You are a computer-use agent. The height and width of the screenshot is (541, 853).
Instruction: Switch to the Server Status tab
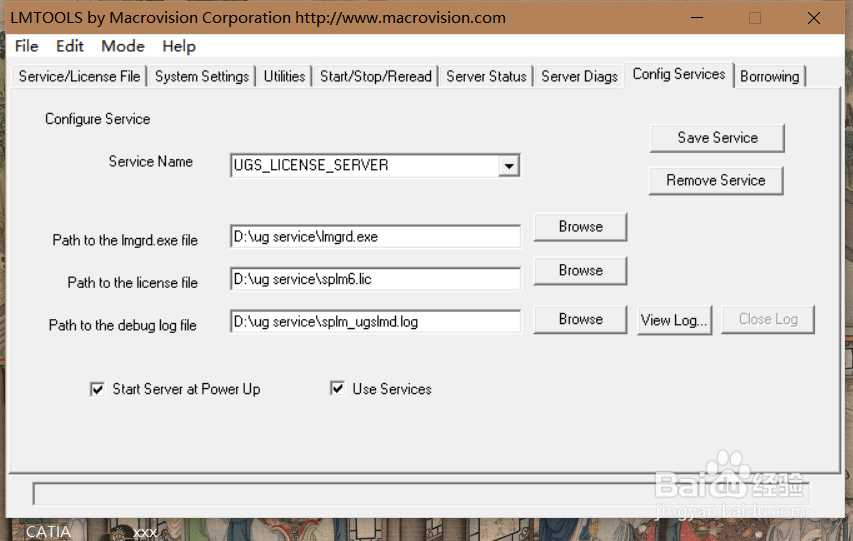point(486,76)
